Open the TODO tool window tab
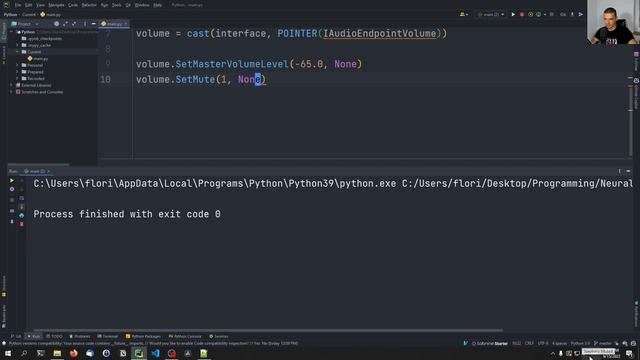This screenshot has height=360, width=640. point(54,336)
